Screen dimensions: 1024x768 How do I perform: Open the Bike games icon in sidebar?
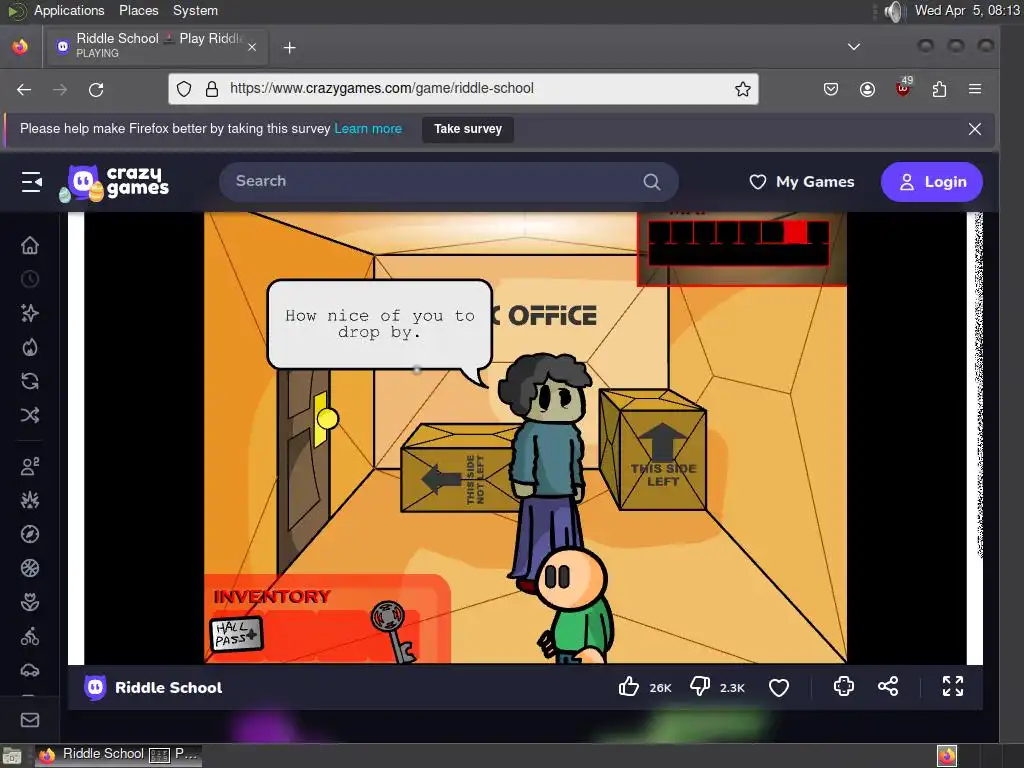click(x=30, y=636)
